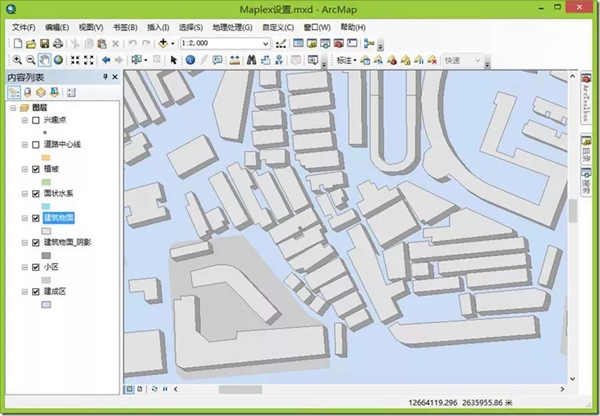Open the map scale 1:2,000 dropdown
The image size is (600, 416).
[x=266, y=44]
